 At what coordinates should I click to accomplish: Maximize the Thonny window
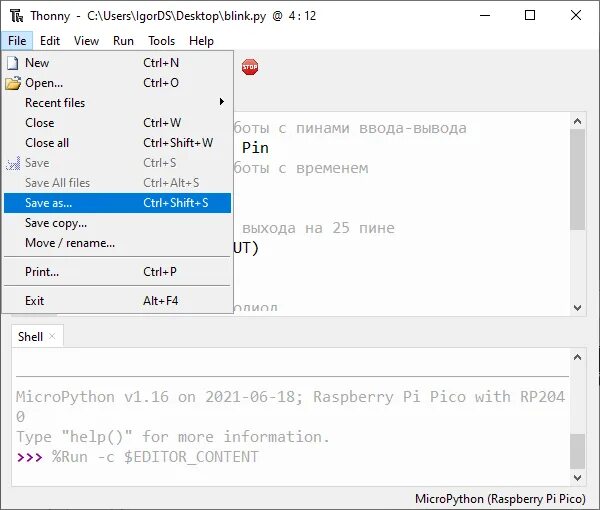point(530,15)
